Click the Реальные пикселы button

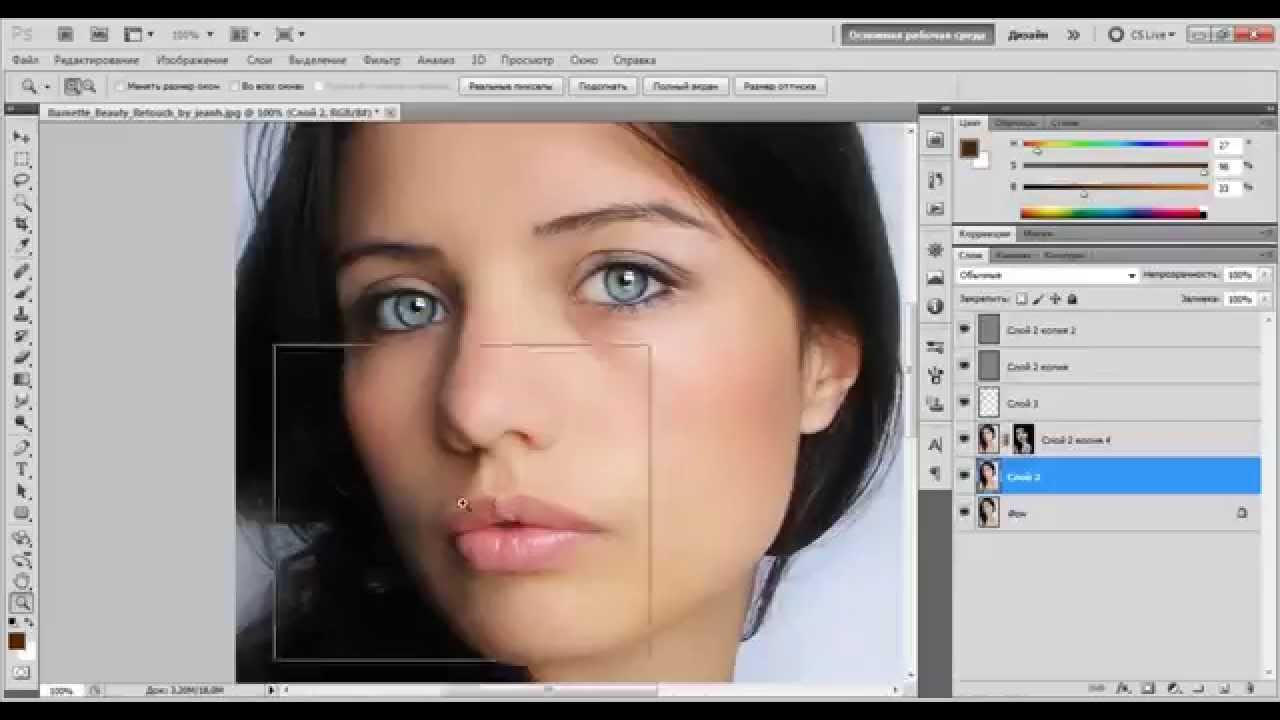point(511,86)
